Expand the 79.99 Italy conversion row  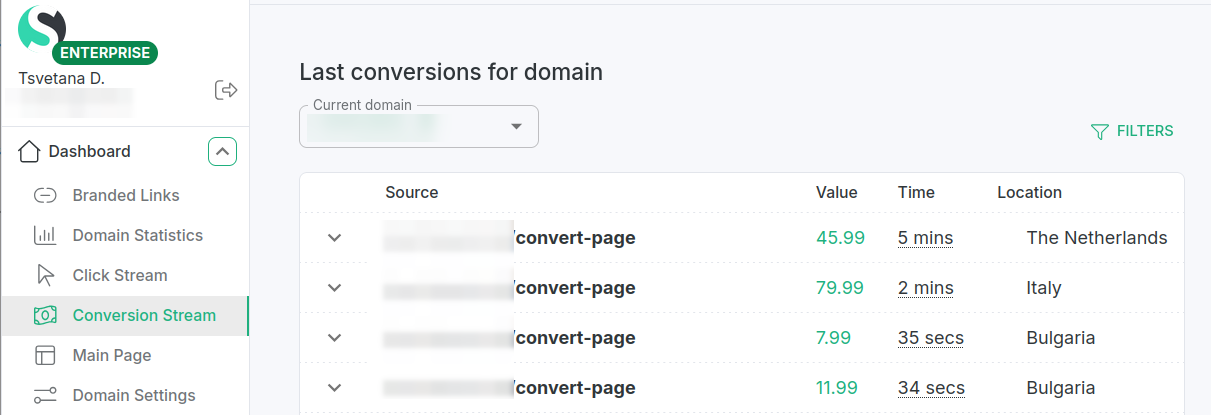click(x=335, y=288)
